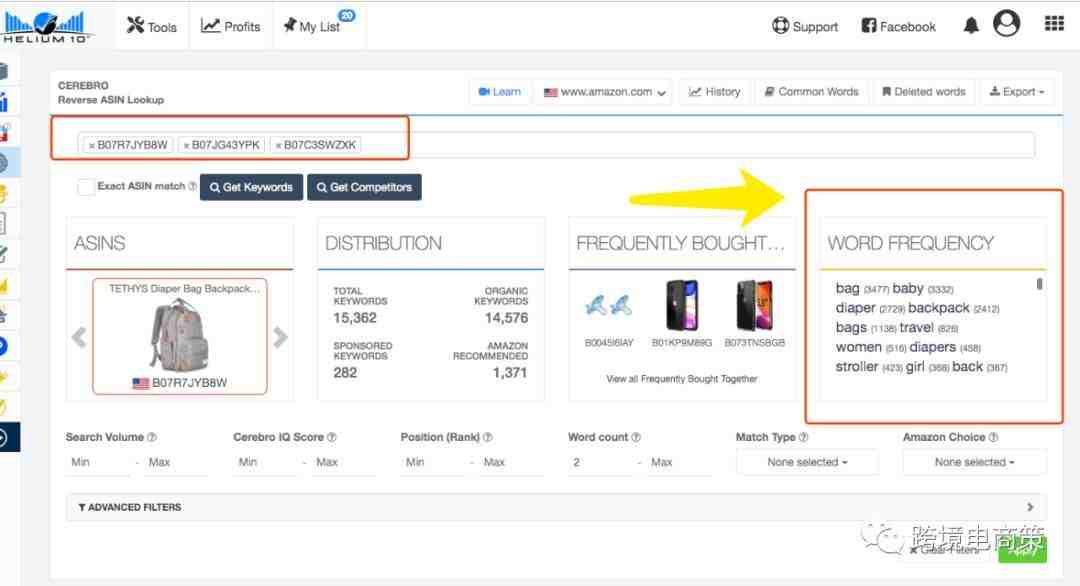Open the Amazon Choice dropdown
Image resolution: width=1080 pixels, height=586 pixels.
pyautogui.click(x=974, y=462)
